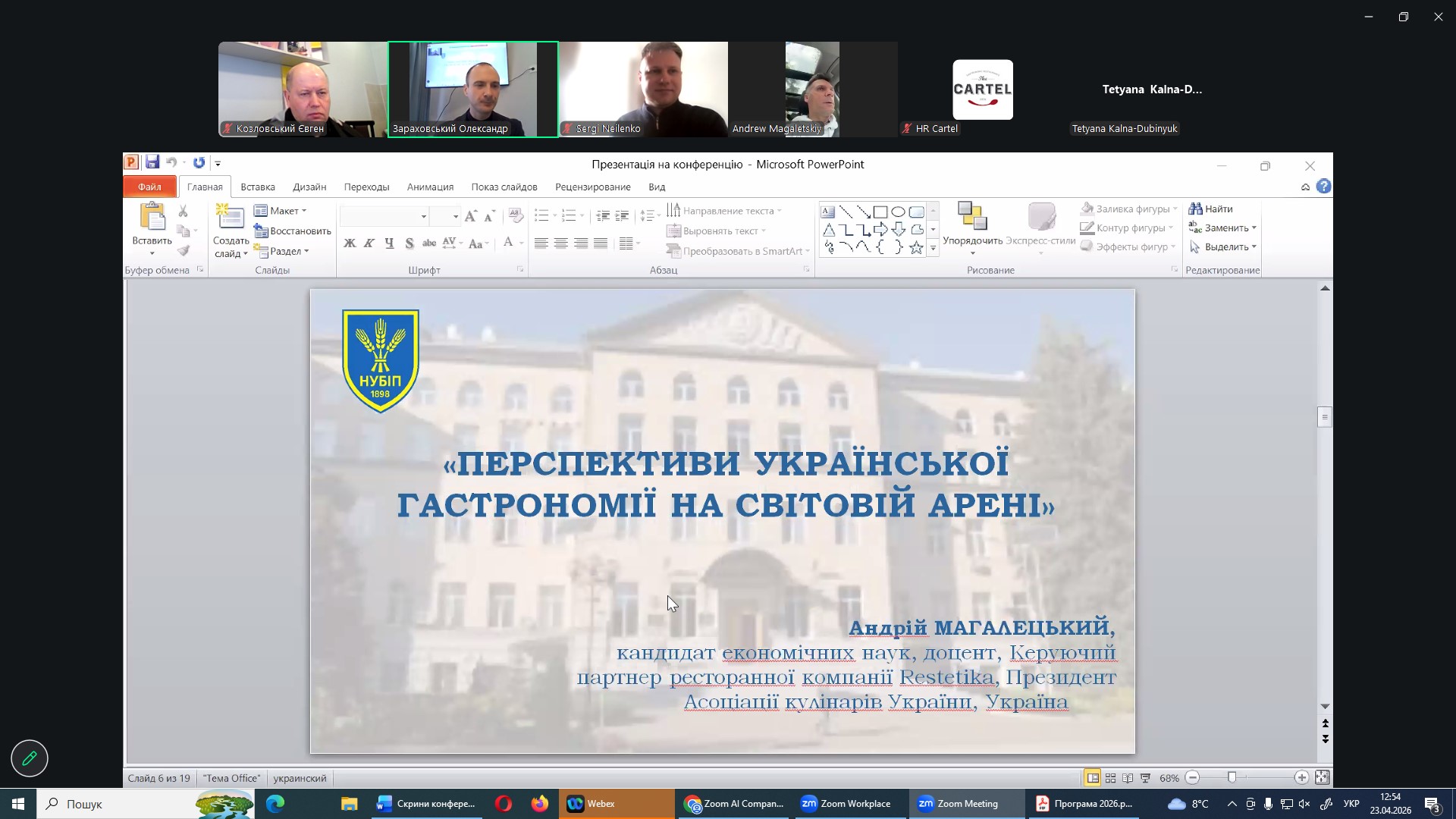Click the Save floppy disk icon
1456x819 pixels.
(152, 162)
